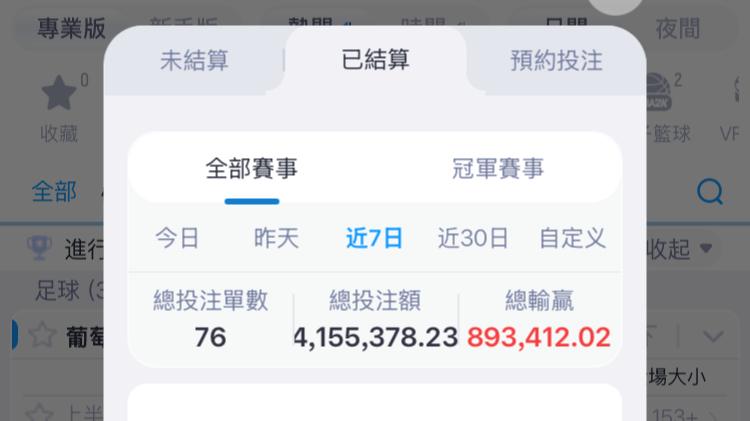Open the 預約投注 tab
The height and width of the screenshot is (421, 750).
point(556,61)
